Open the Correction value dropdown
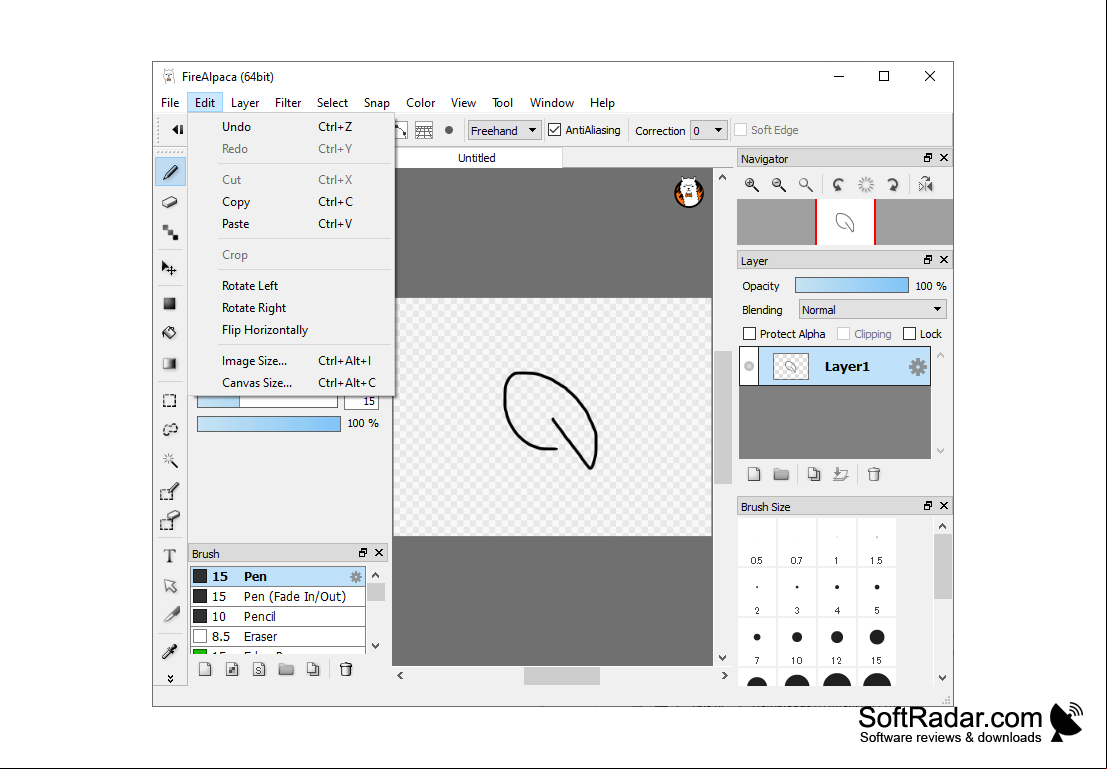The height and width of the screenshot is (769, 1107). (x=709, y=130)
